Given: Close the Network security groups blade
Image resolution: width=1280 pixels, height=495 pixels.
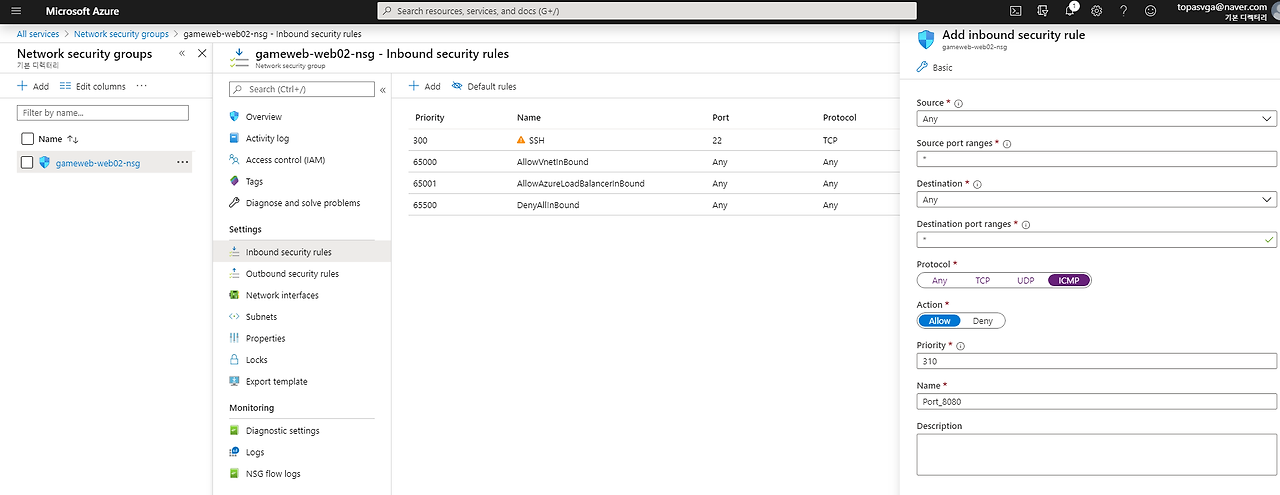Looking at the screenshot, I should point(202,53).
